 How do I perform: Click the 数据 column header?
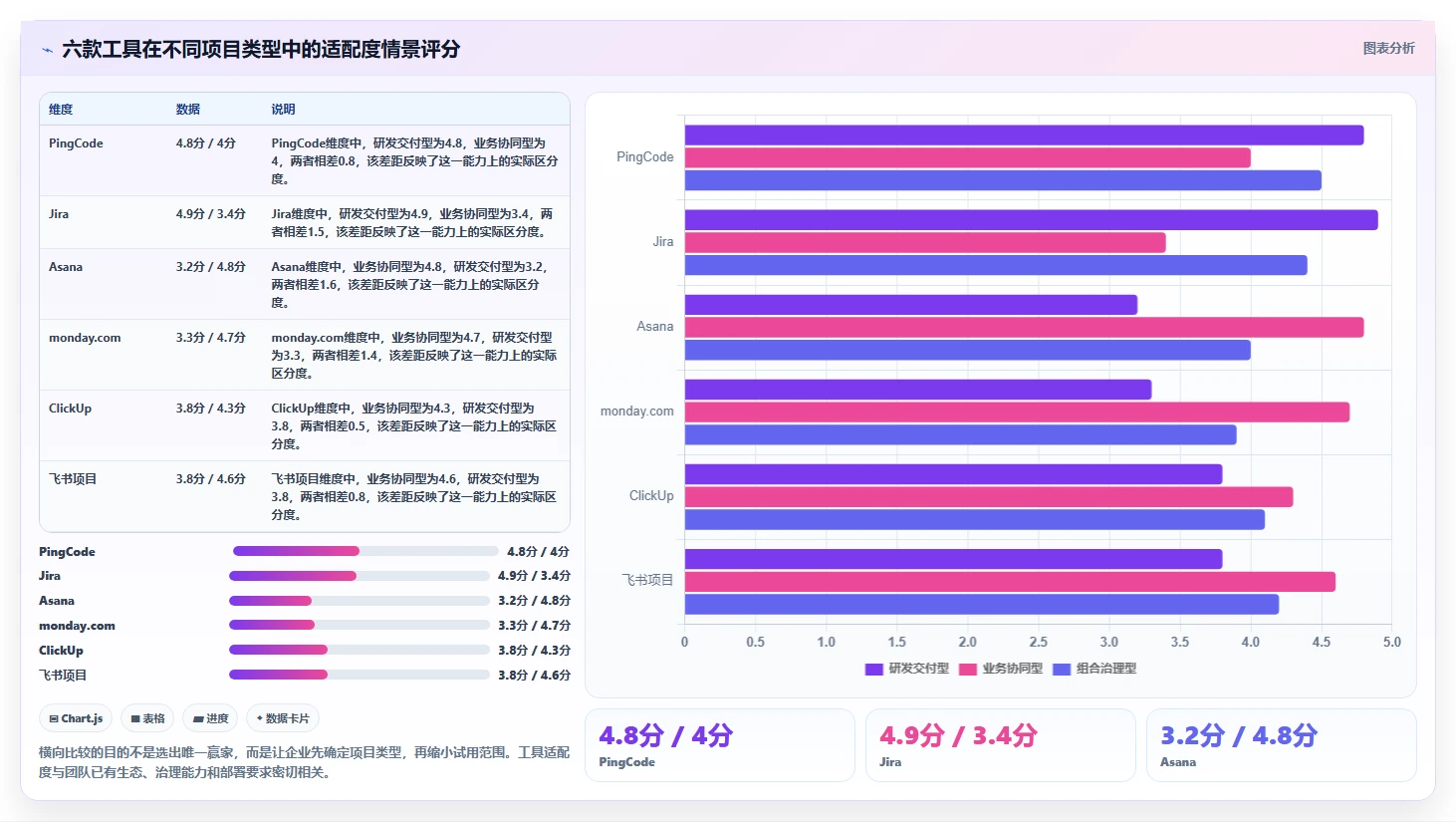[188, 110]
